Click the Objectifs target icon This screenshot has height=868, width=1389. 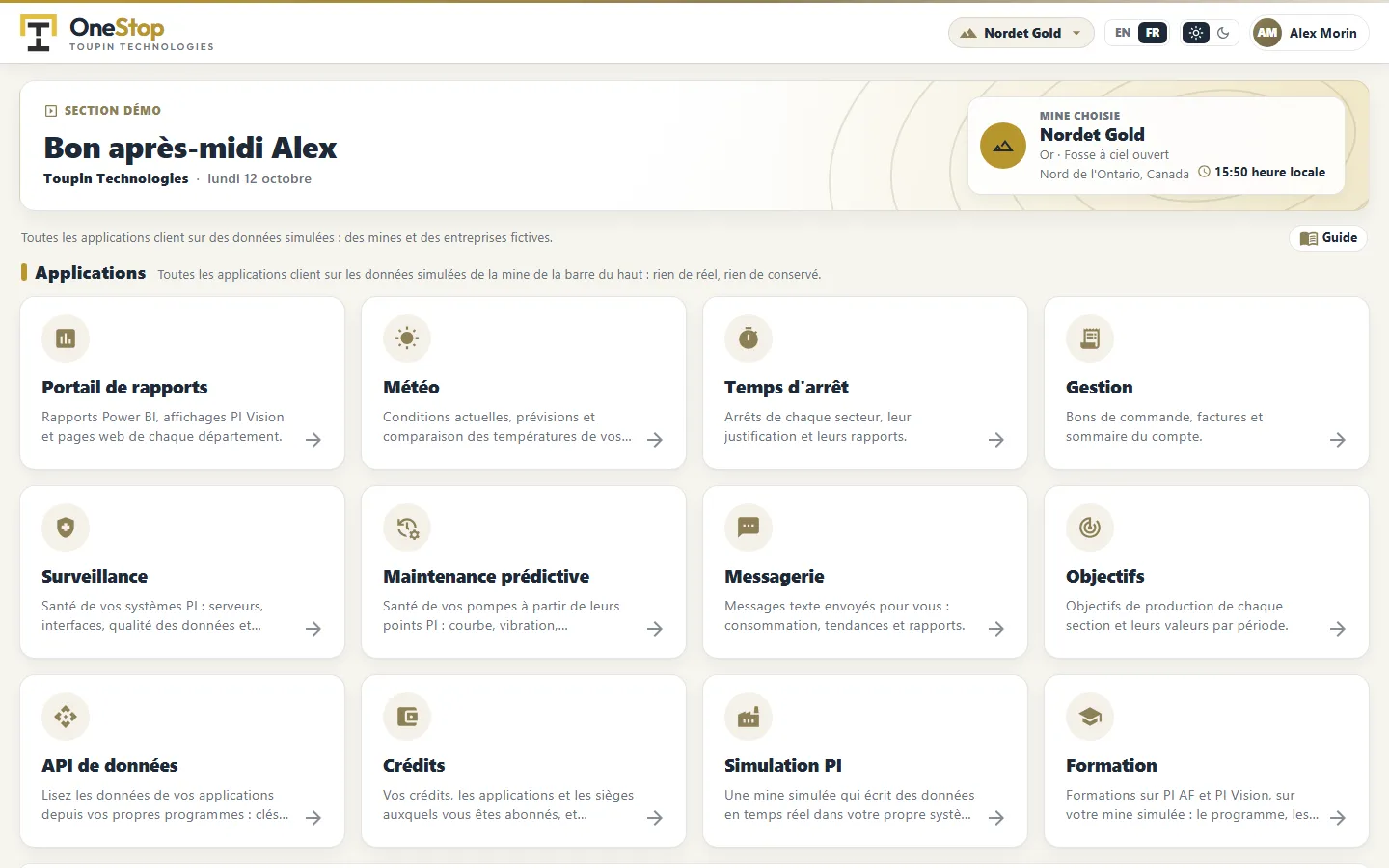click(x=1090, y=528)
